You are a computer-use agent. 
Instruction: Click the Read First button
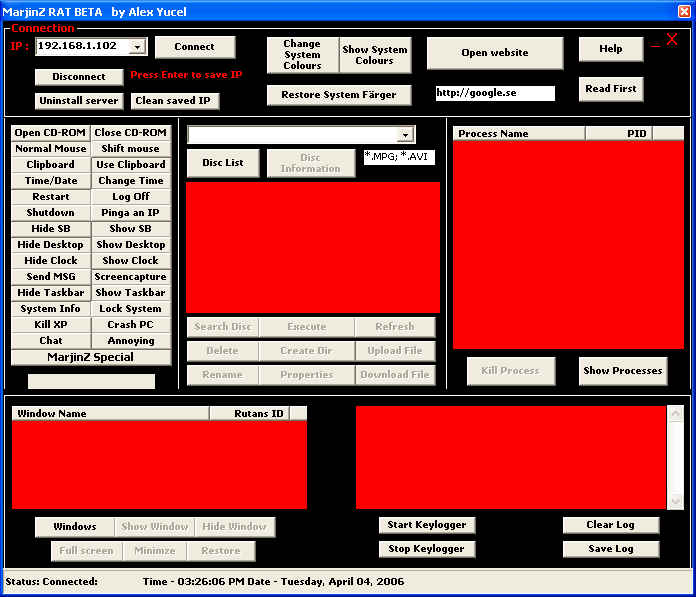(x=610, y=89)
